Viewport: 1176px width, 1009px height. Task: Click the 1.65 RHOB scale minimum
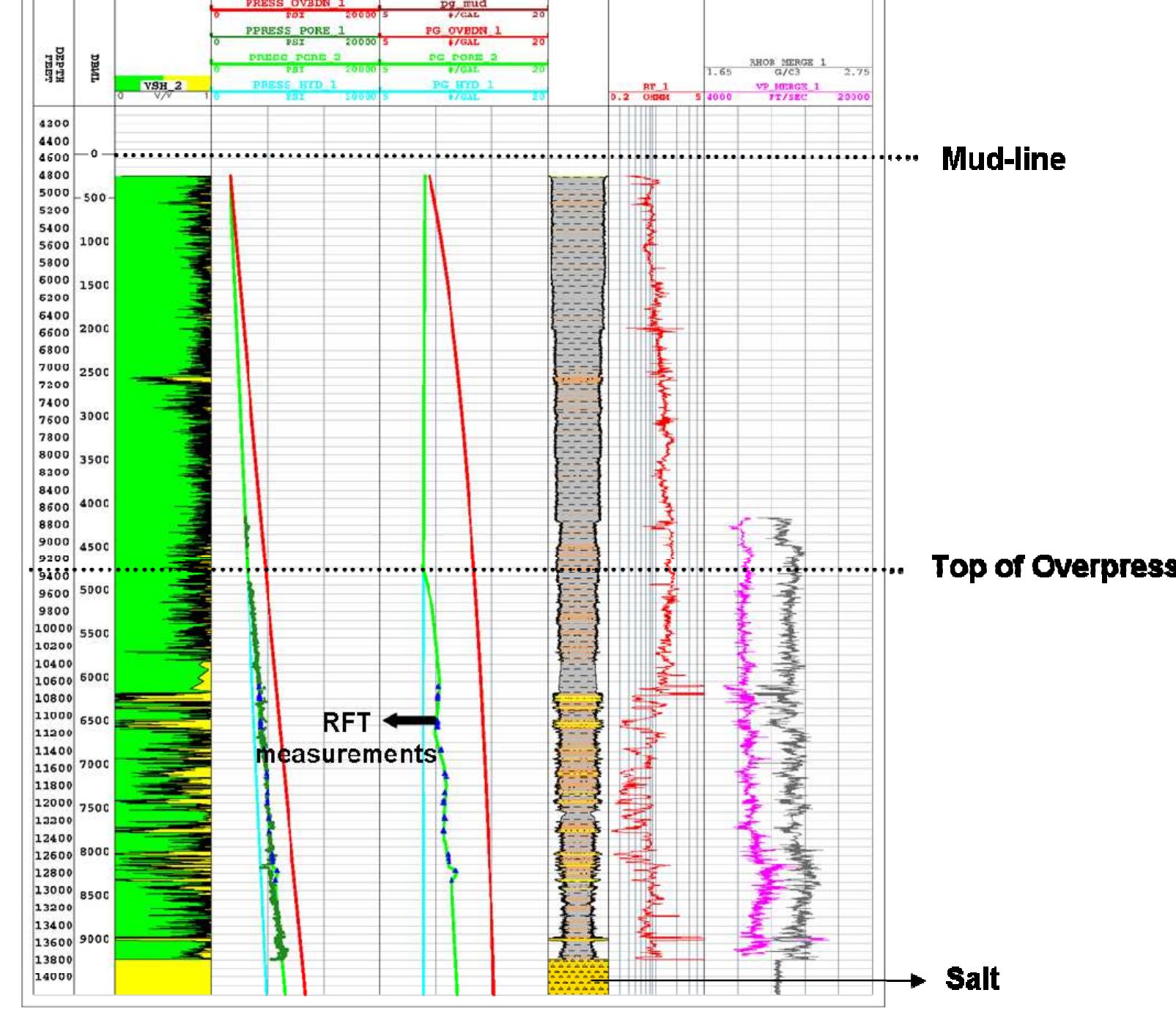coord(720,72)
